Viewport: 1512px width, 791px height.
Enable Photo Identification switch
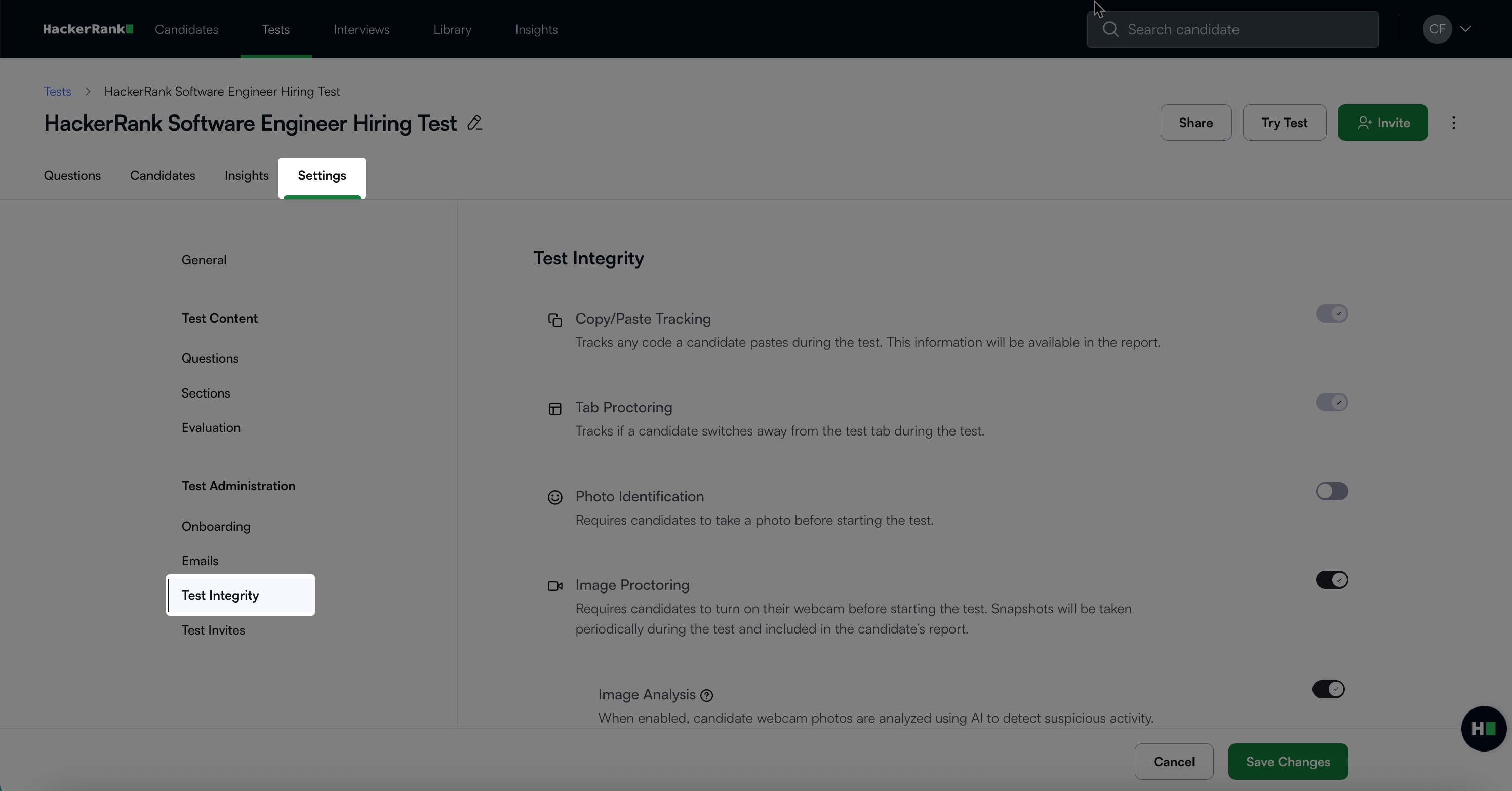click(x=1332, y=491)
